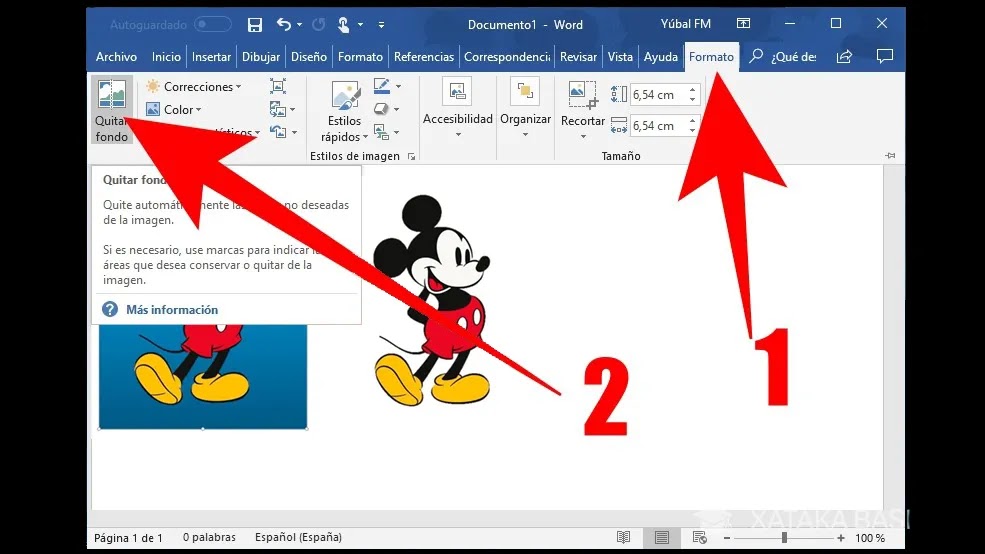Select the Dibujar tab

click(x=261, y=57)
